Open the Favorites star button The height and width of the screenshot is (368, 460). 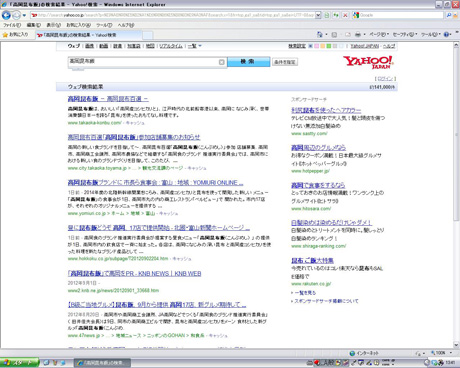pos(15,34)
